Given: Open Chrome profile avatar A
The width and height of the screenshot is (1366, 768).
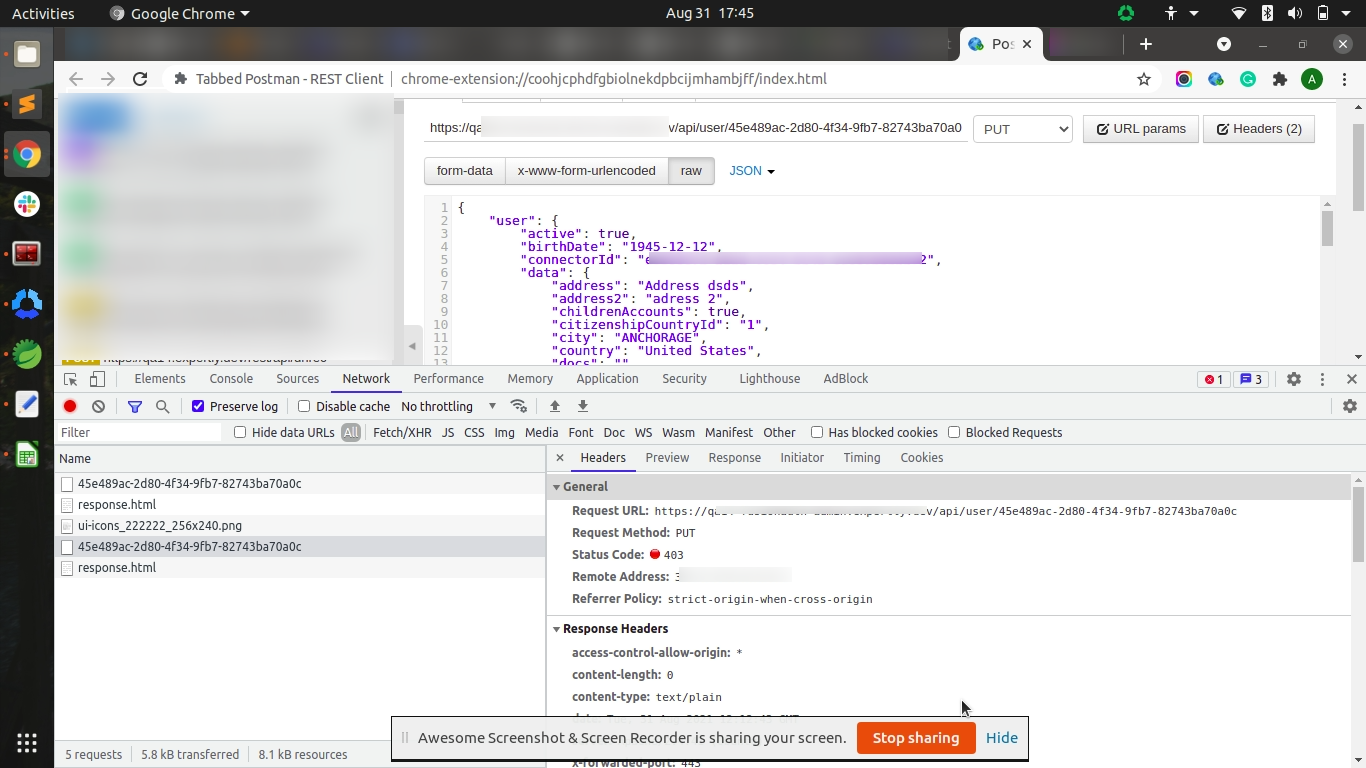Looking at the screenshot, I should pyautogui.click(x=1312, y=79).
